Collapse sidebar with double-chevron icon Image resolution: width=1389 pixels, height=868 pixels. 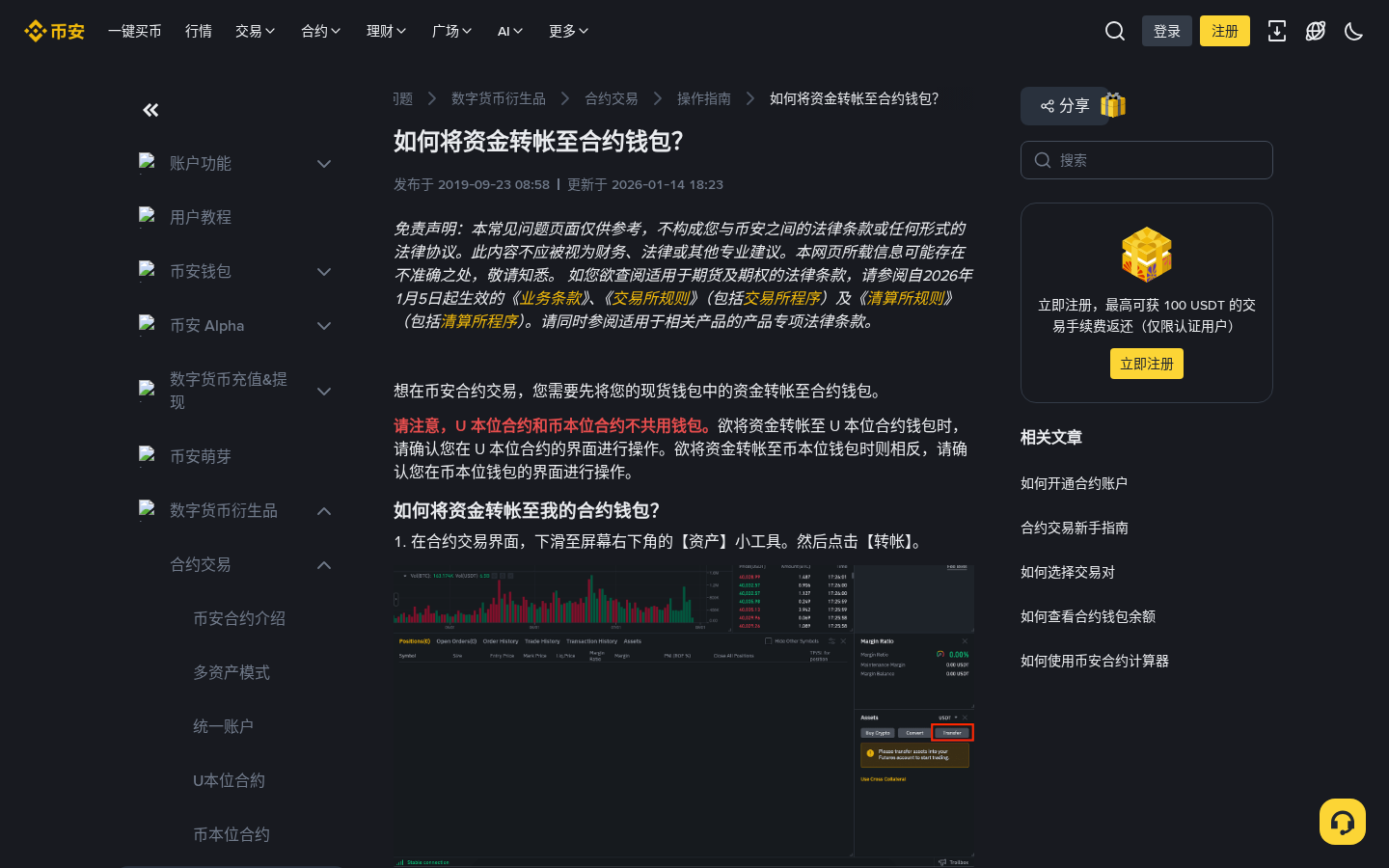(150, 110)
